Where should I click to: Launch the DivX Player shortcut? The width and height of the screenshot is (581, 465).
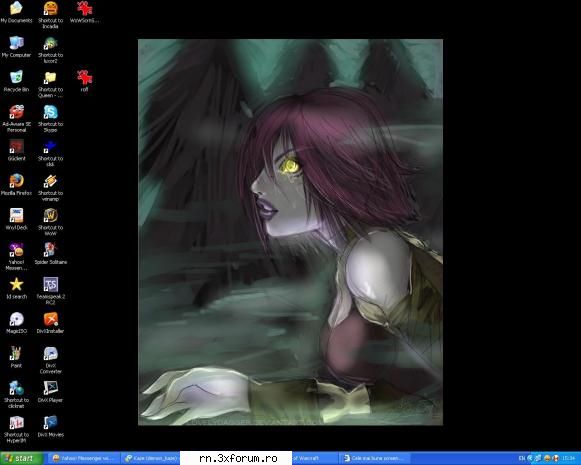coord(50,392)
